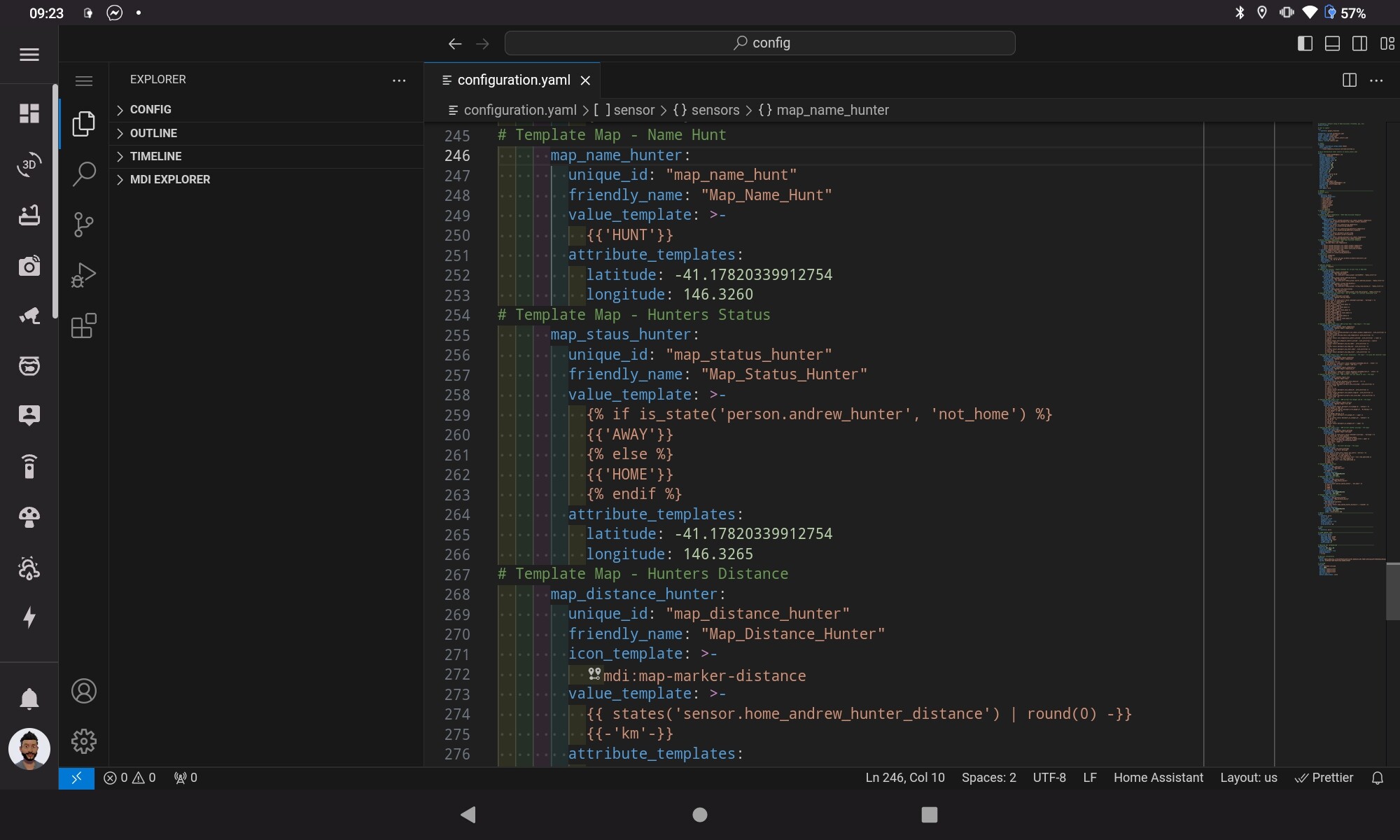The image size is (1400, 840).
Task: Toggle the bottom panel visibility
Action: coord(1332,43)
